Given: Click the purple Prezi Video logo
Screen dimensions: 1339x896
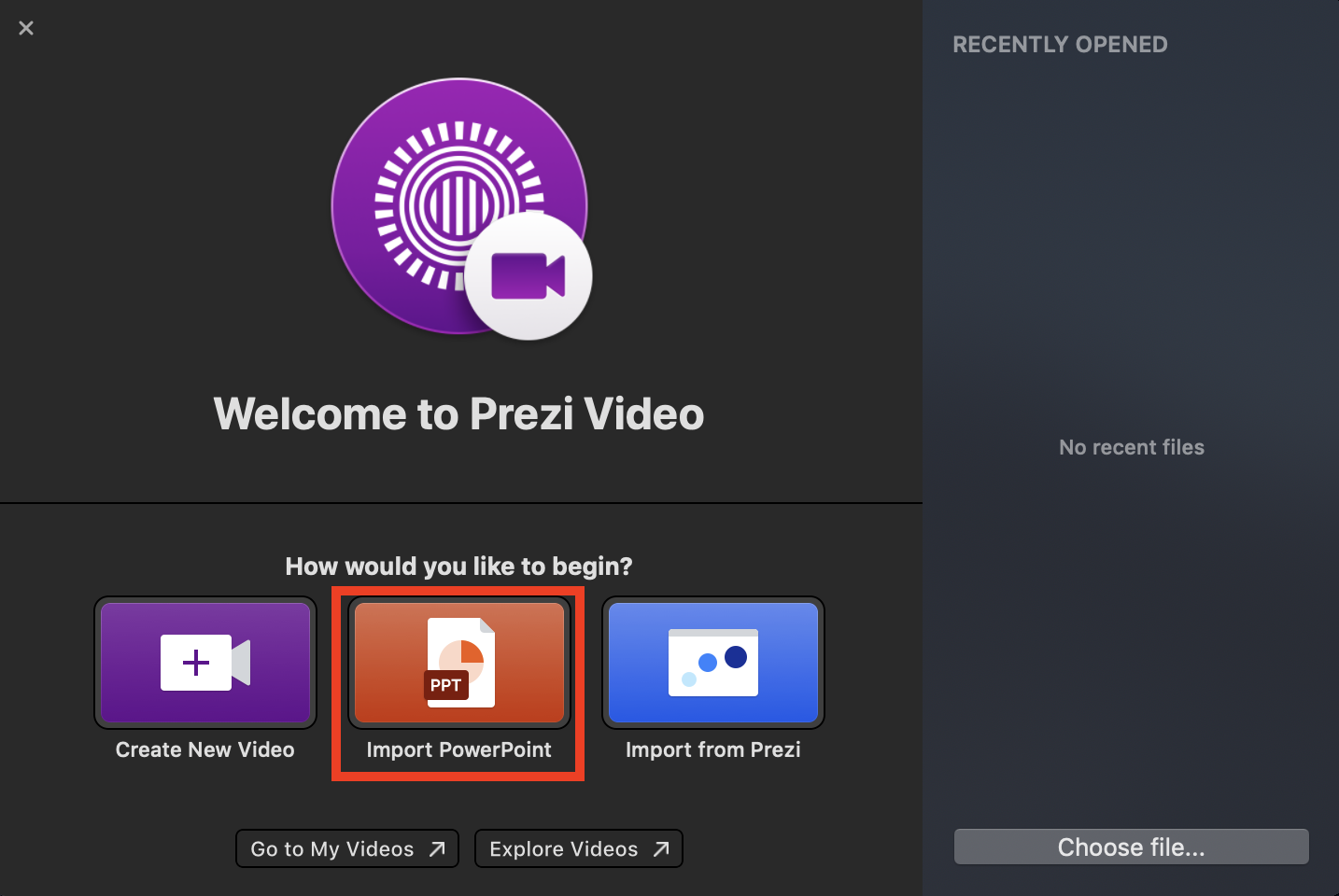Looking at the screenshot, I should (x=439, y=187).
